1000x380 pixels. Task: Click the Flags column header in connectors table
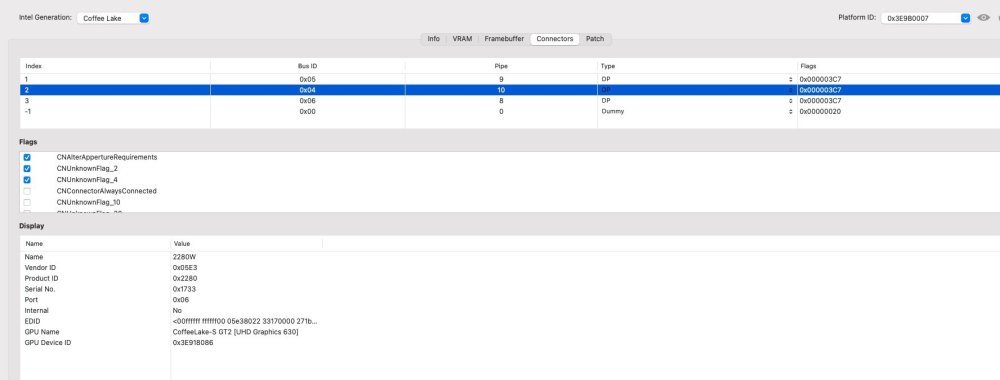808,66
